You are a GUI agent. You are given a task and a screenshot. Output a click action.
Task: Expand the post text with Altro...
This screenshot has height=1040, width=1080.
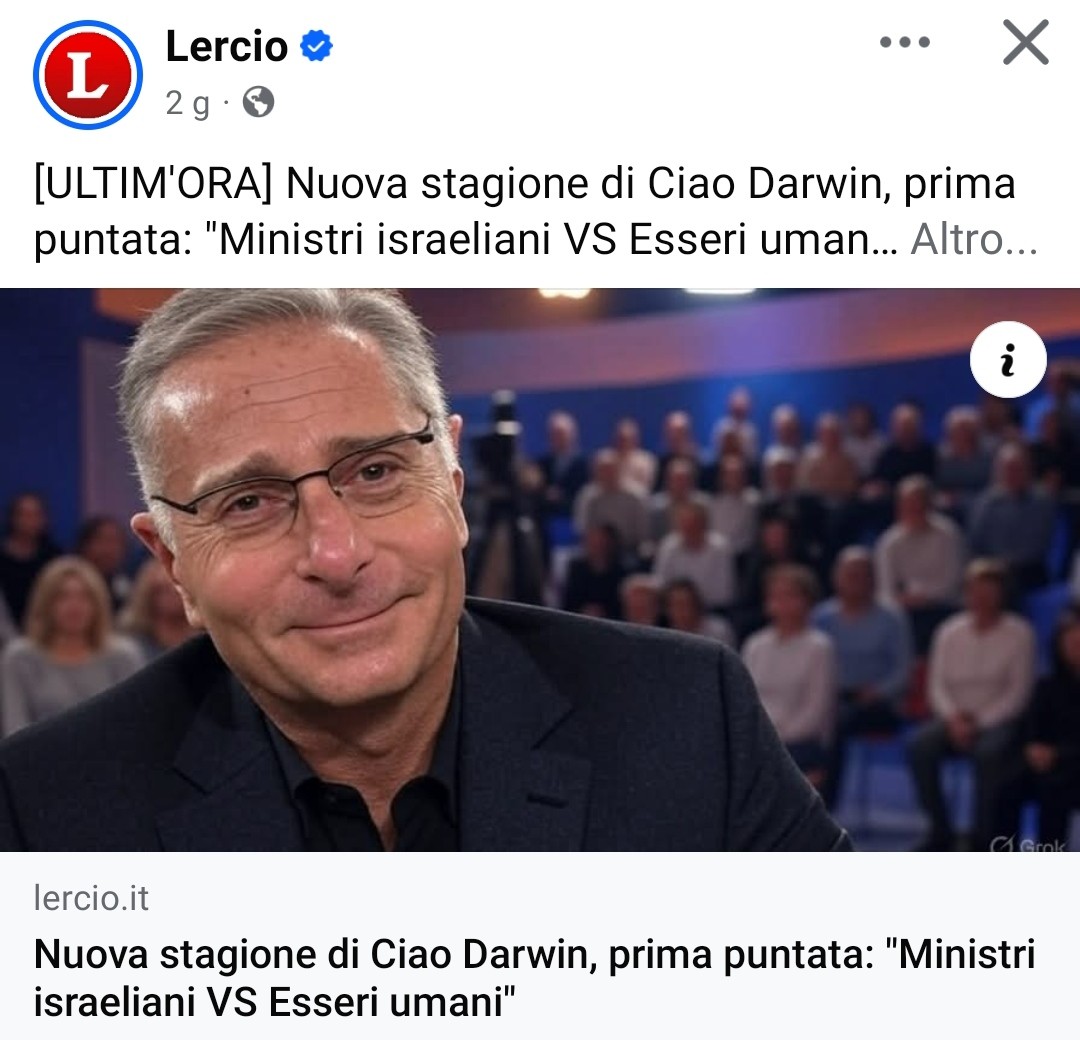(974, 240)
